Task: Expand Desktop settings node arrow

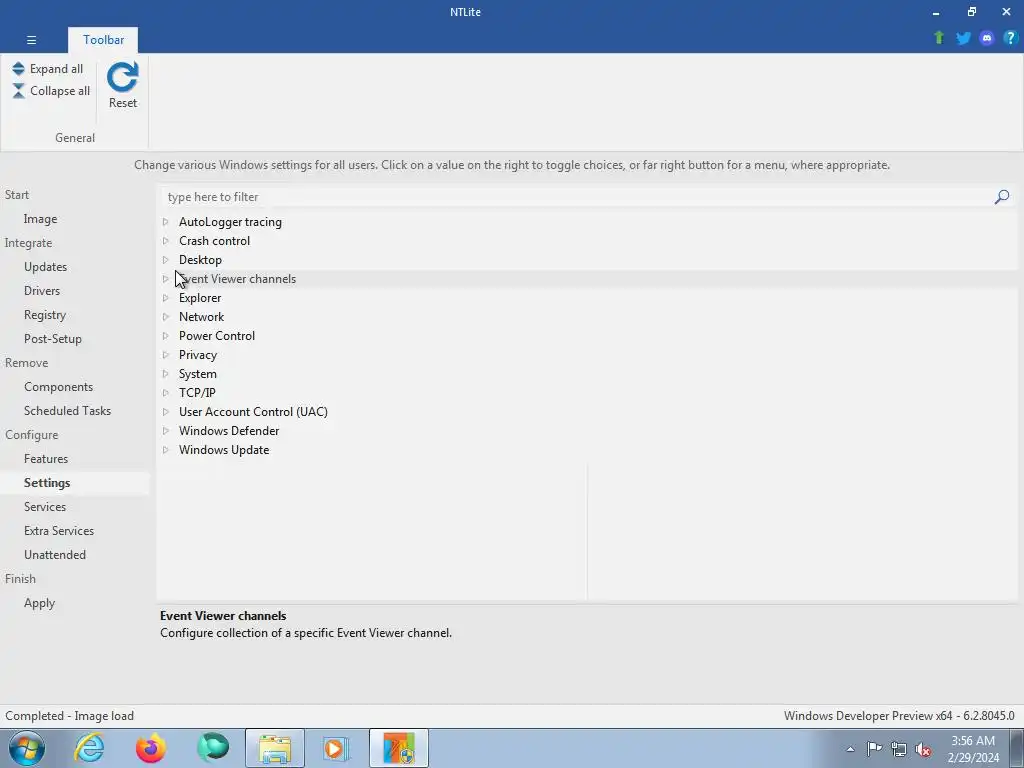Action: [166, 260]
